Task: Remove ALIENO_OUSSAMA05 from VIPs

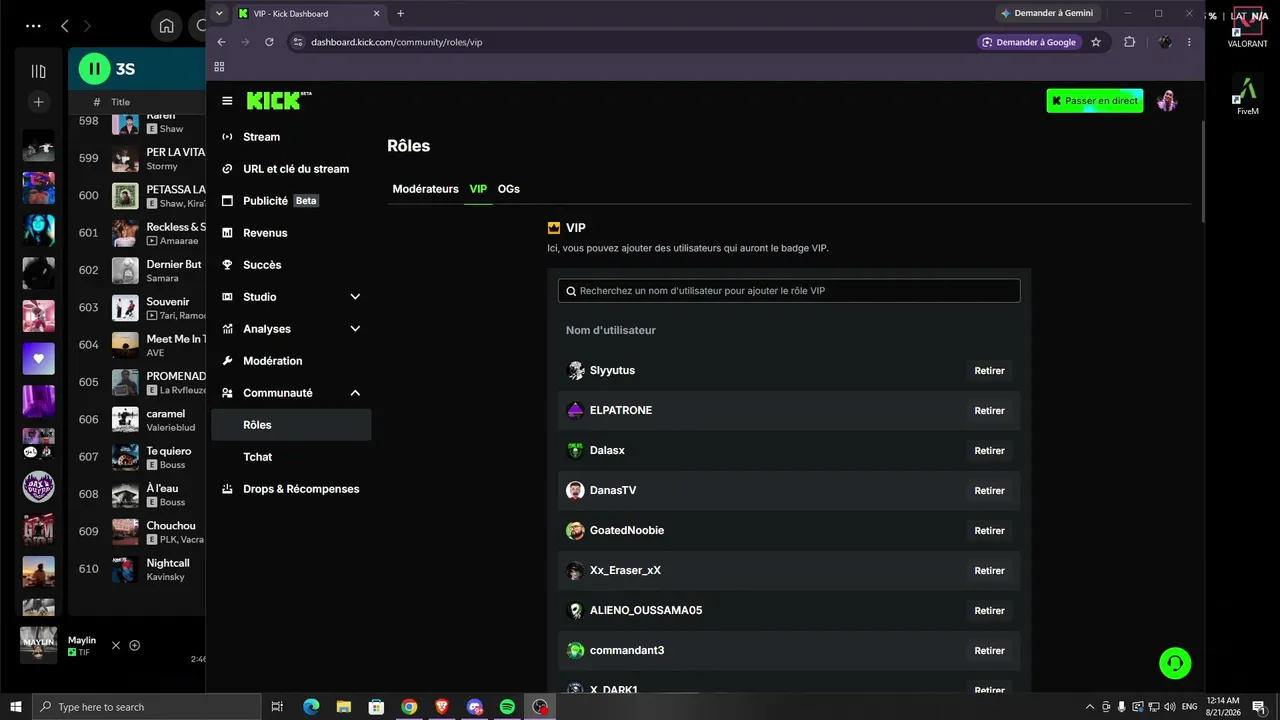Action: click(989, 611)
